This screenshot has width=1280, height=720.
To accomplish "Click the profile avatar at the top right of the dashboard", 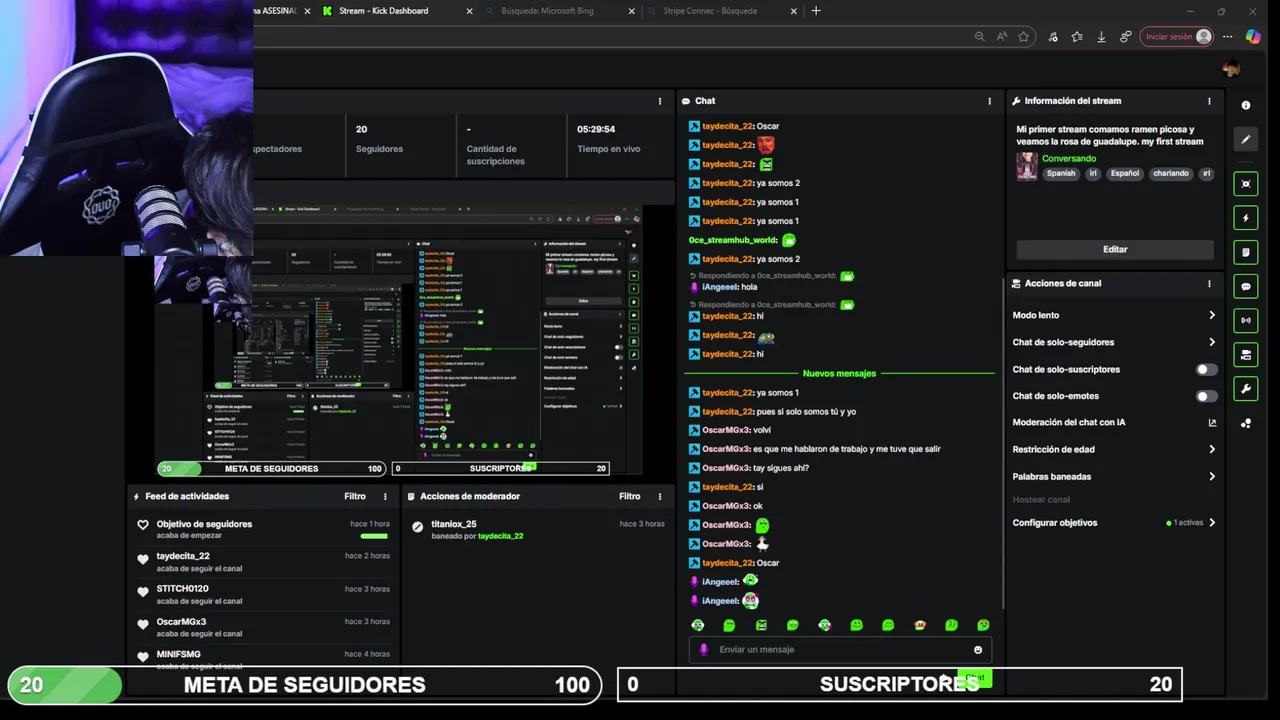I will pyautogui.click(x=1231, y=69).
